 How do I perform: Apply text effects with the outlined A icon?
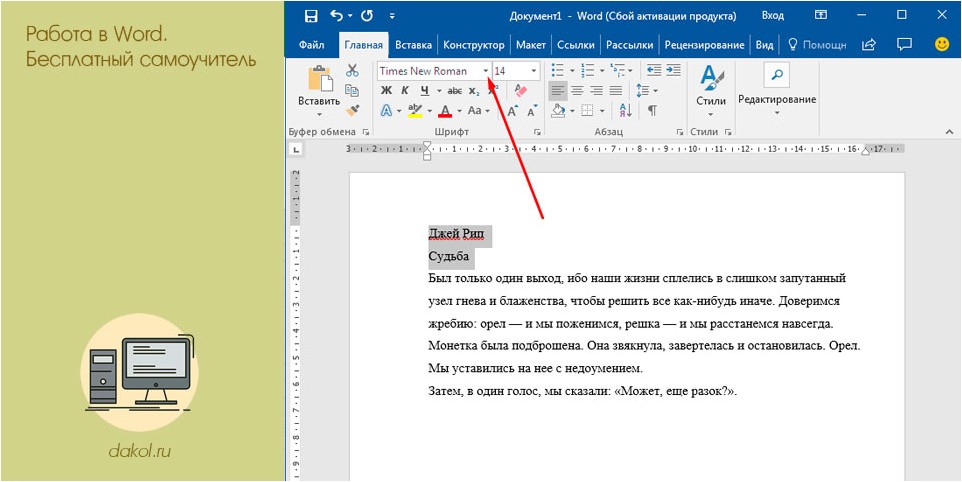click(x=387, y=111)
